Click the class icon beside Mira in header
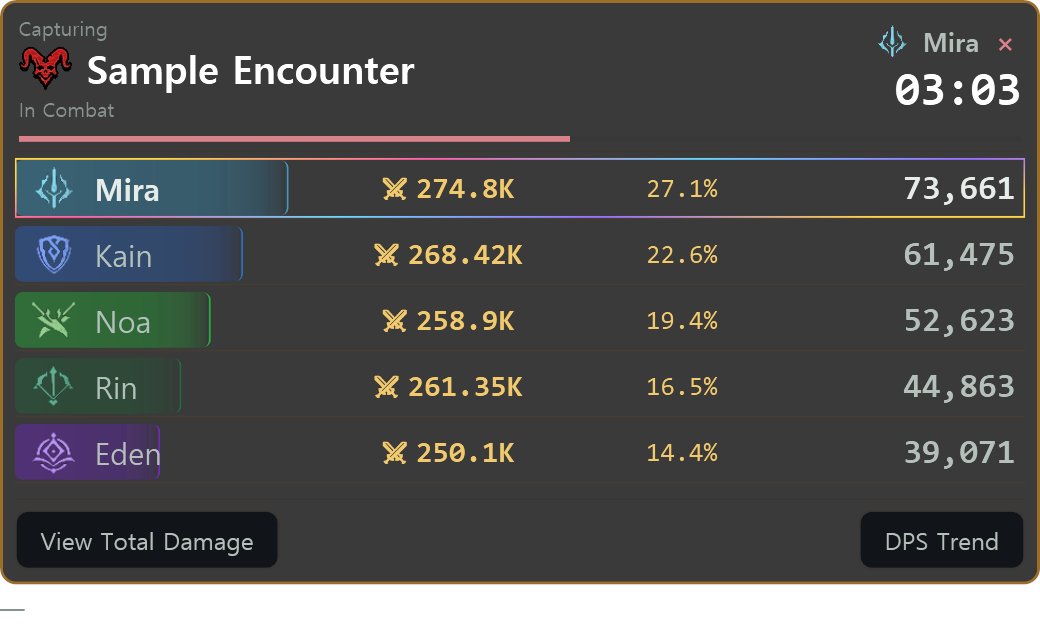The width and height of the screenshot is (1040, 630). click(892, 42)
